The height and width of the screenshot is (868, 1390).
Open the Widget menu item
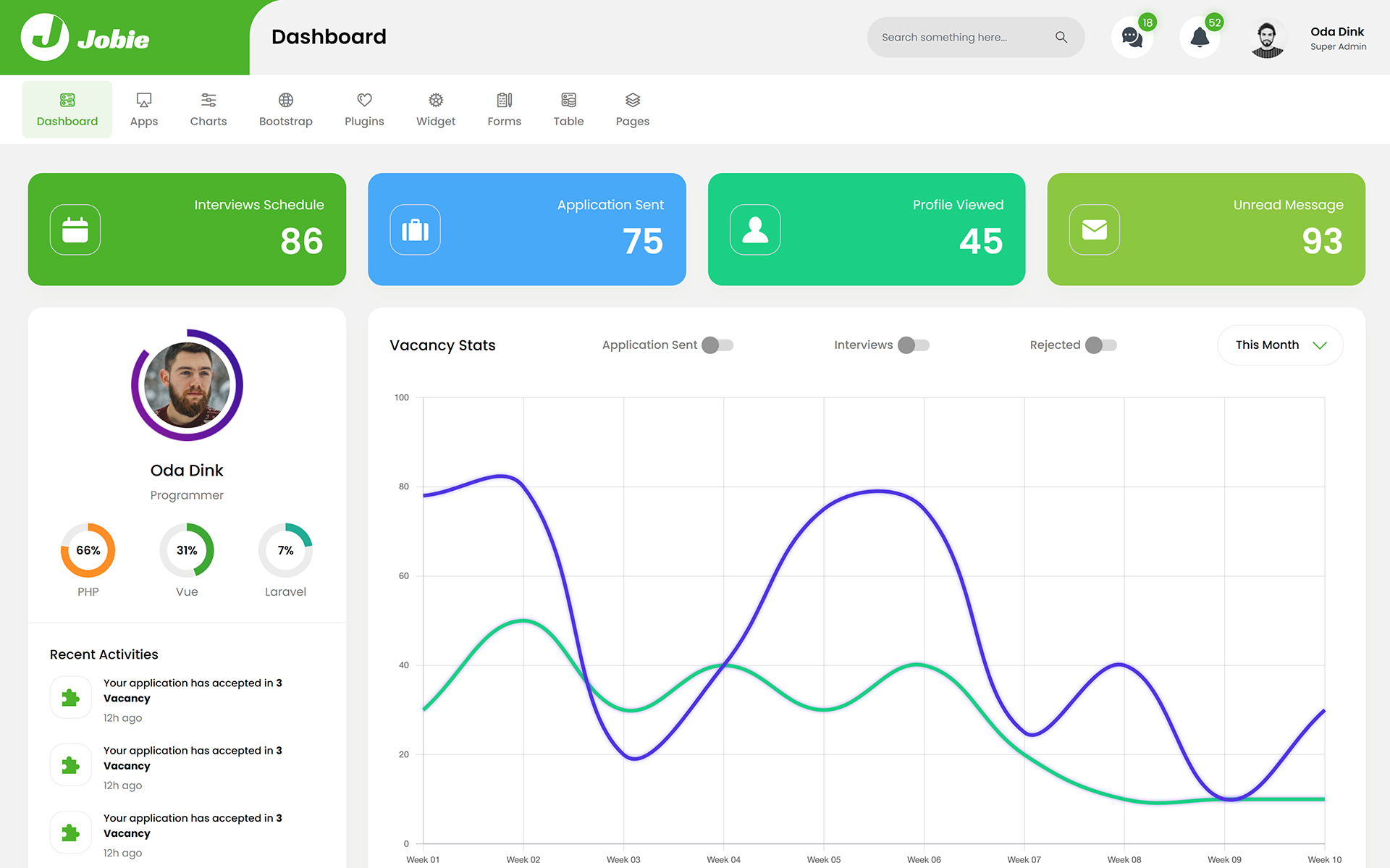click(x=436, y=109)
